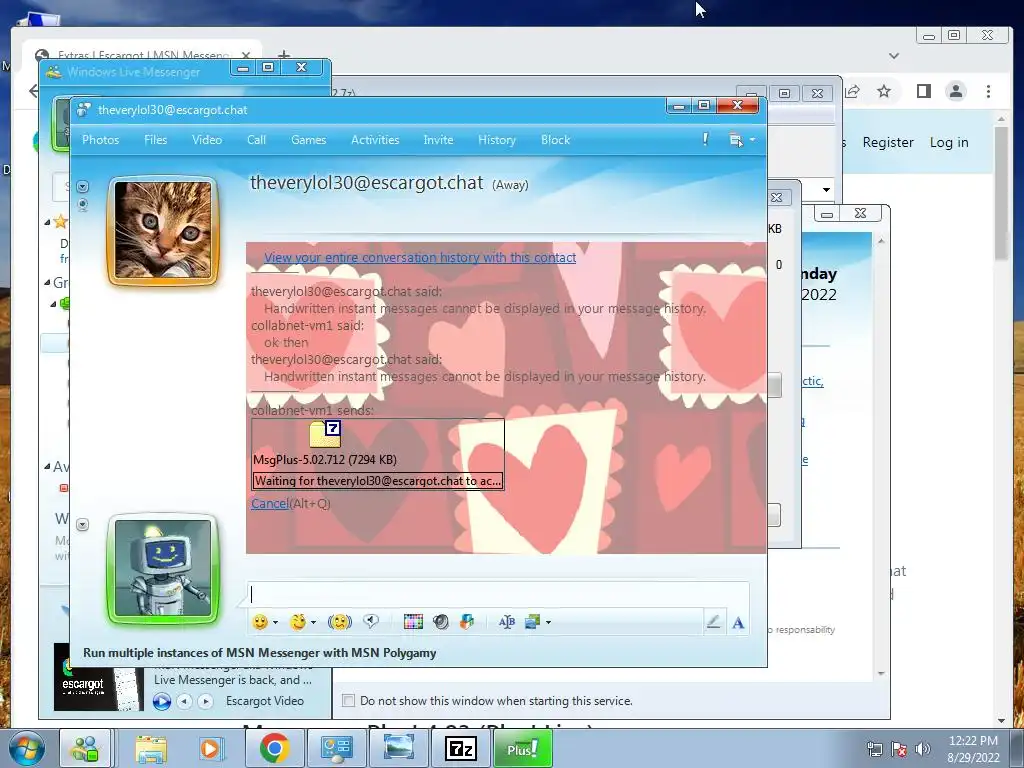The image size is (1024, 768).
Task: Go to next Escargot video
Action: click(206, 701)
